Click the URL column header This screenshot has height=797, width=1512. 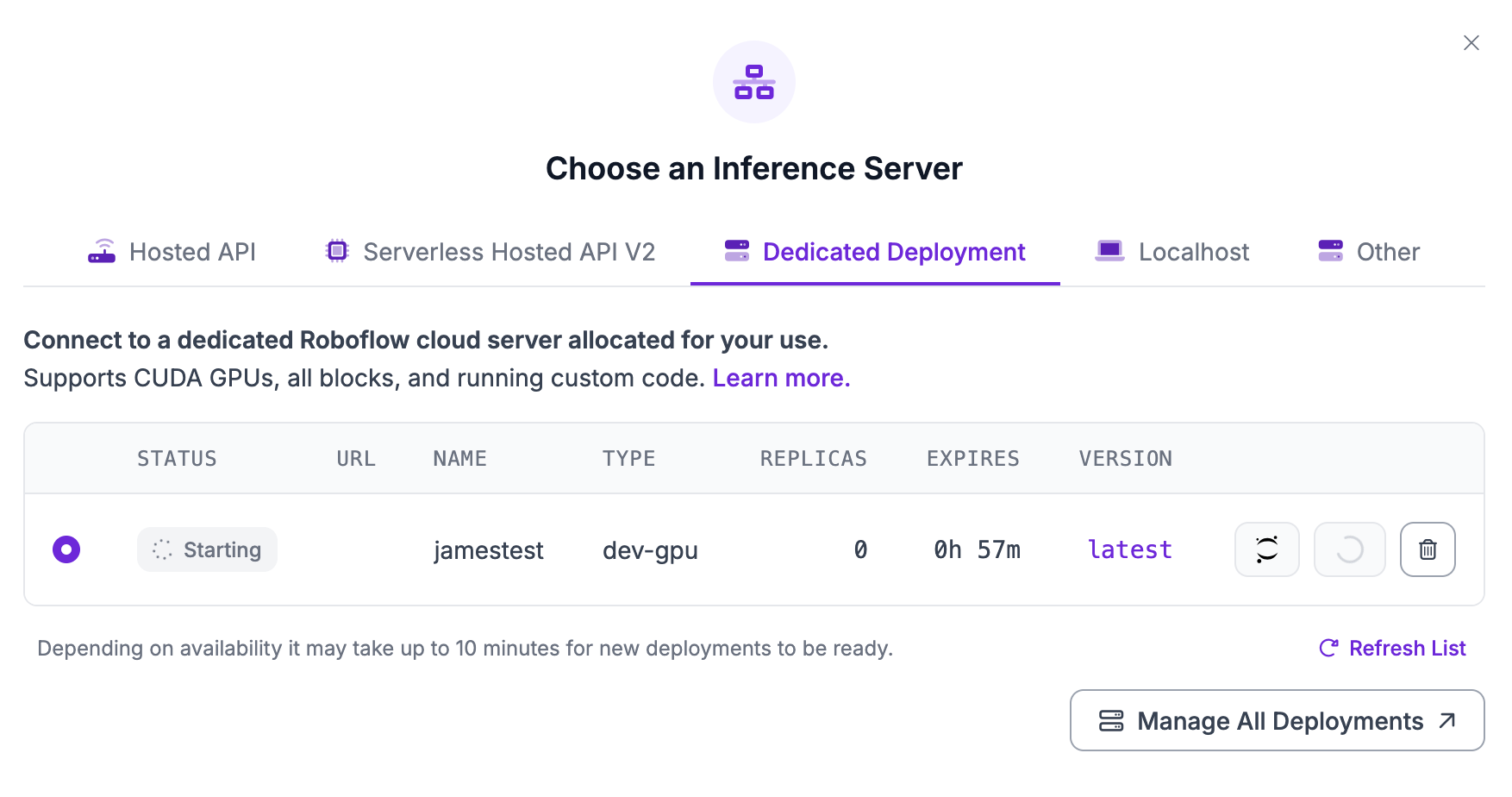coord(356,459)
